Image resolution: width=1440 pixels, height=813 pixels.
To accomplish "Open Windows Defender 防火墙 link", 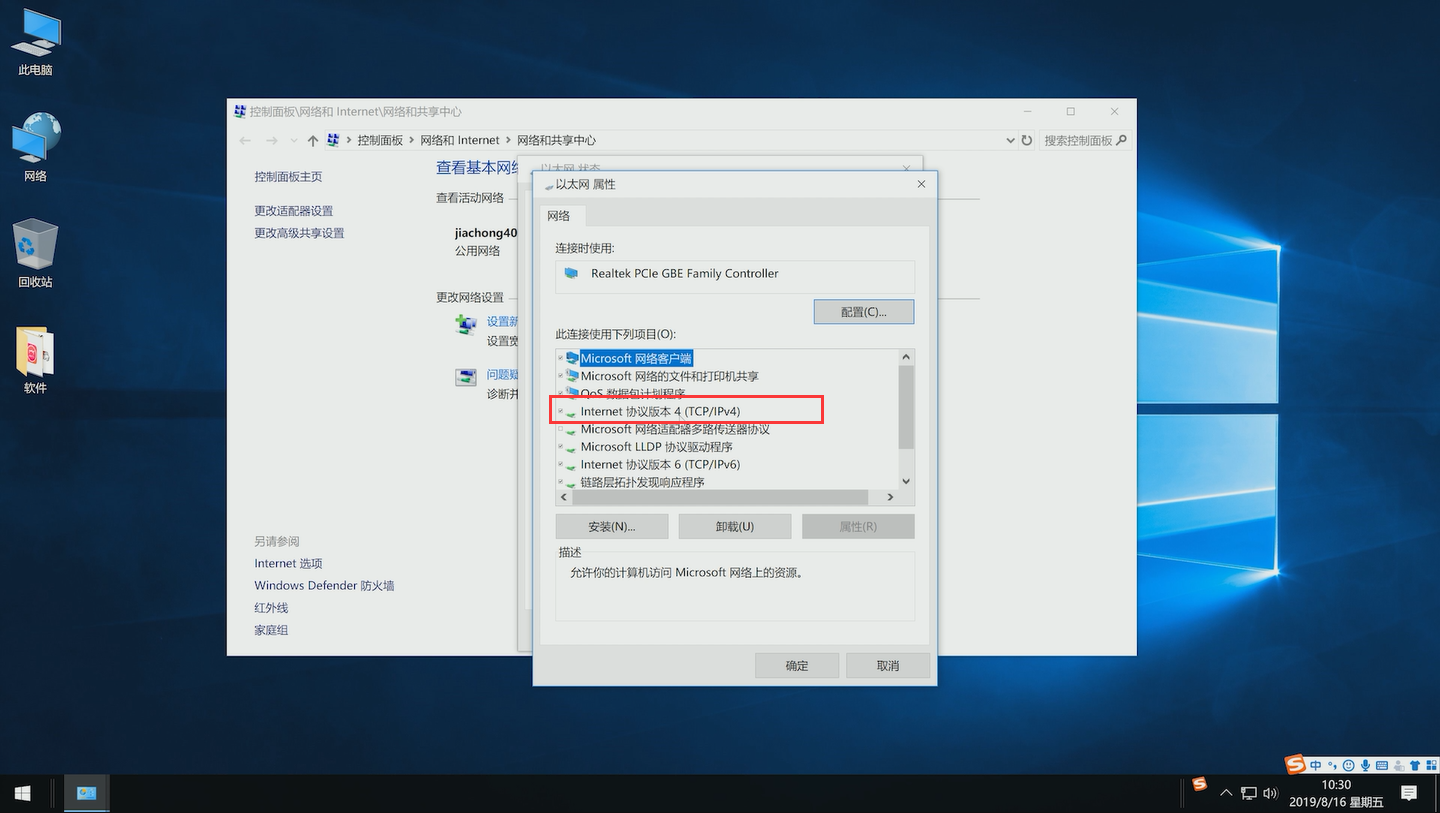I will point(324,586).
